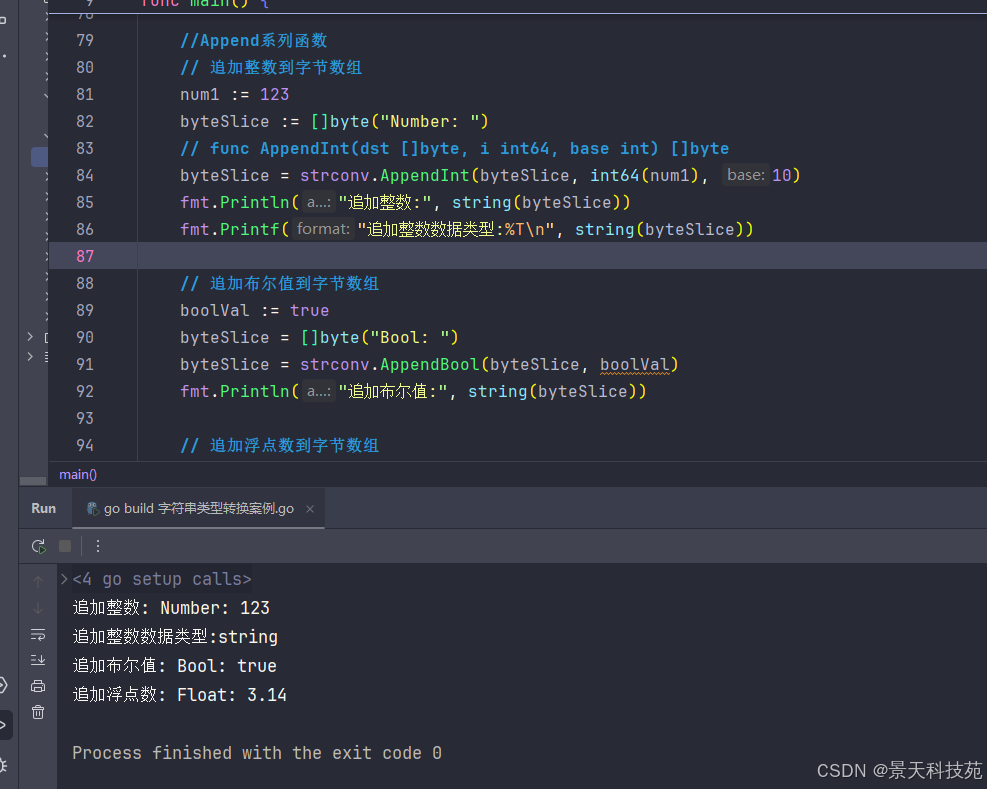Click the up arrow in console gutter
Viewport: 987px width, 789px height.
coord(38,582)
